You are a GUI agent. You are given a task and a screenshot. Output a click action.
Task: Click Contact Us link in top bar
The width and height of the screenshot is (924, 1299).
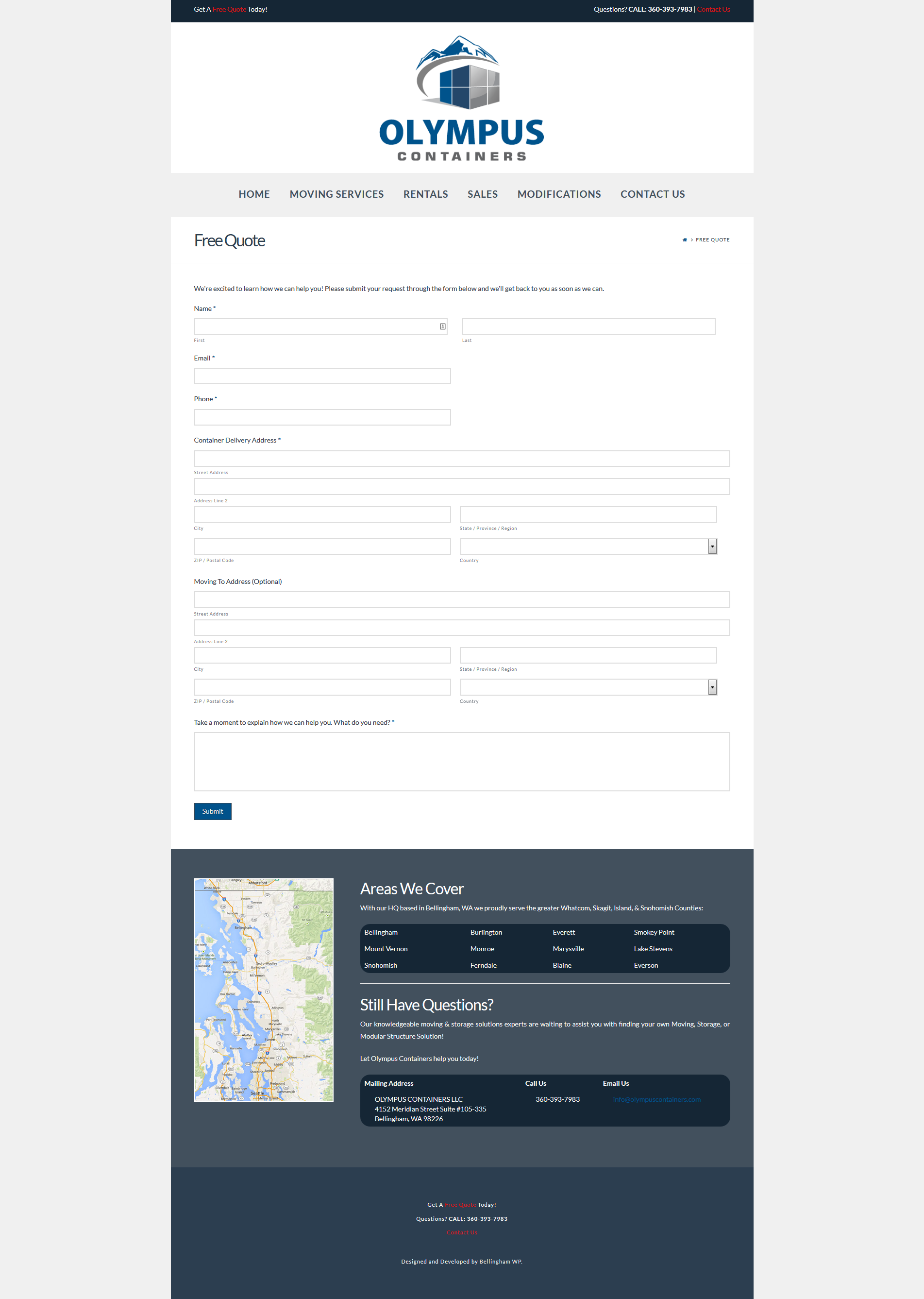[713, 9]
